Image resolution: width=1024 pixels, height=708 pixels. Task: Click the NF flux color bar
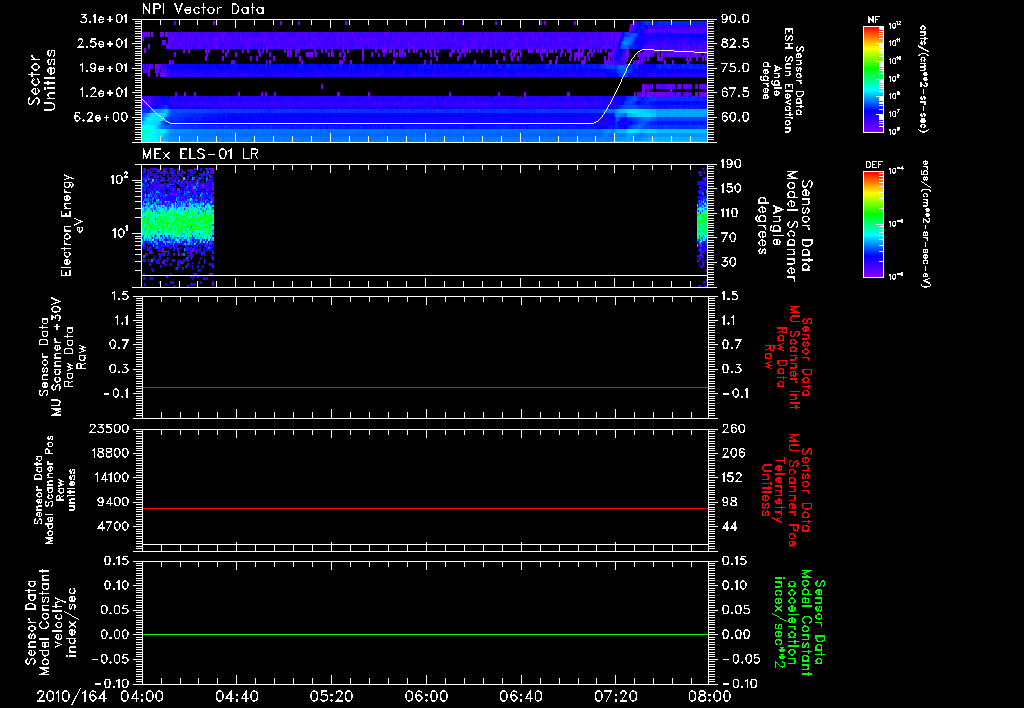874,78
